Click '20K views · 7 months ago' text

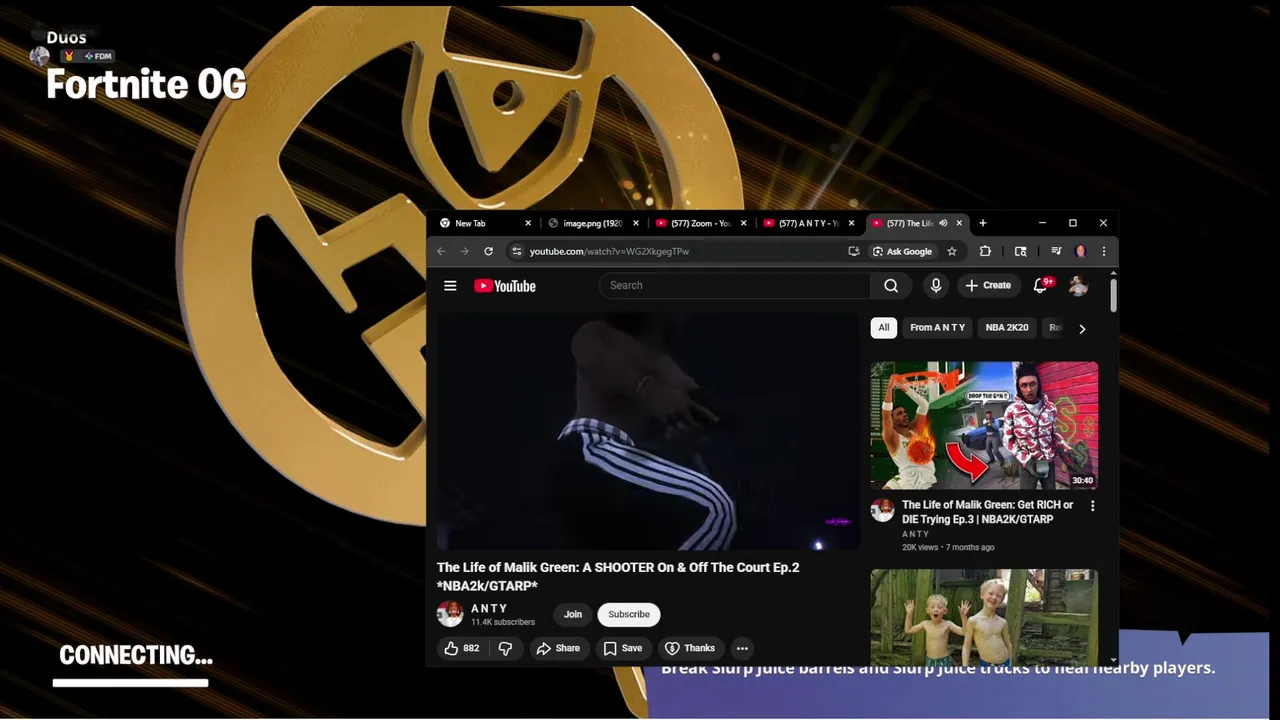click(x=948, y=547)
